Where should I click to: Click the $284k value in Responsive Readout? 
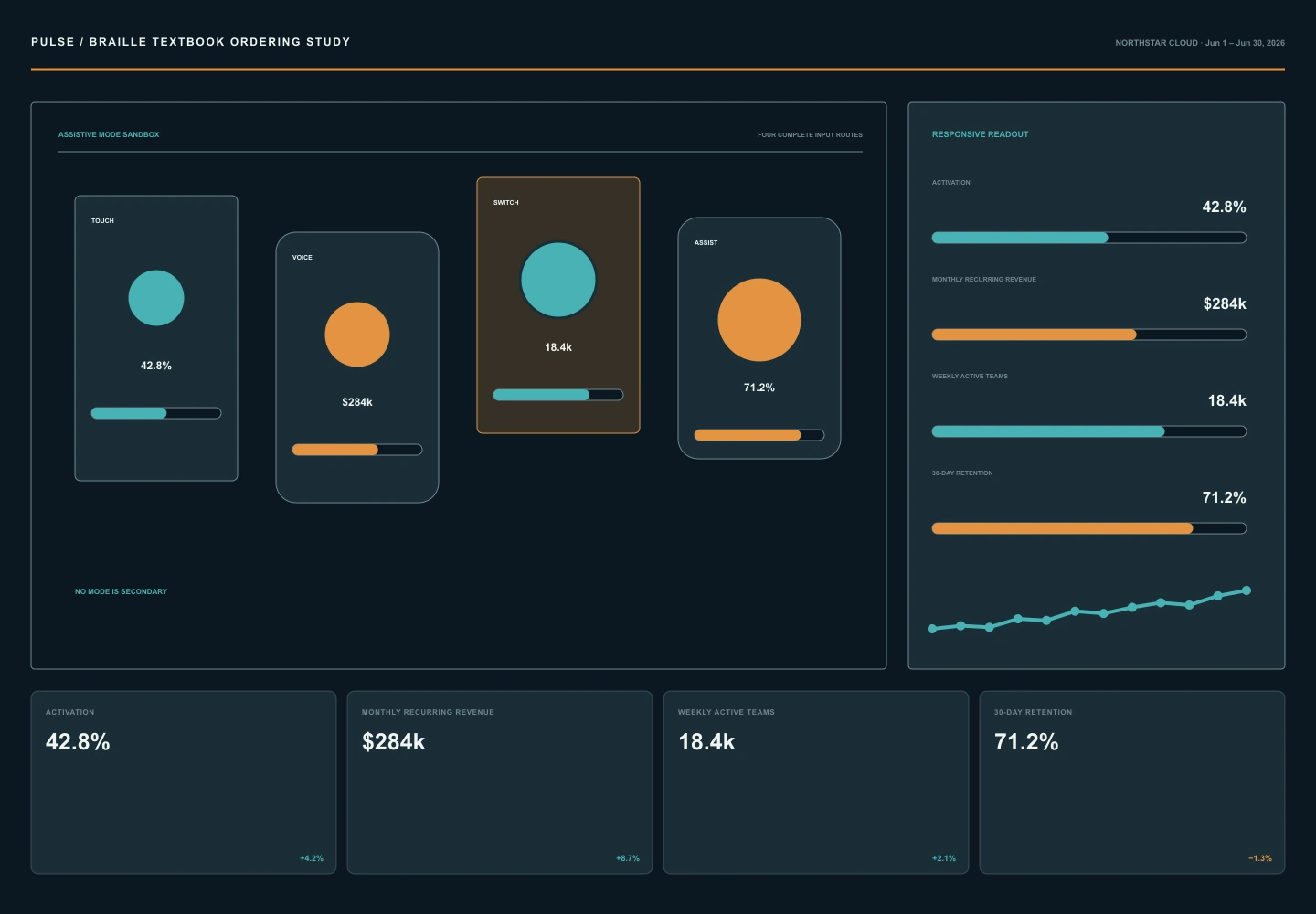[x=1225, y=304]
